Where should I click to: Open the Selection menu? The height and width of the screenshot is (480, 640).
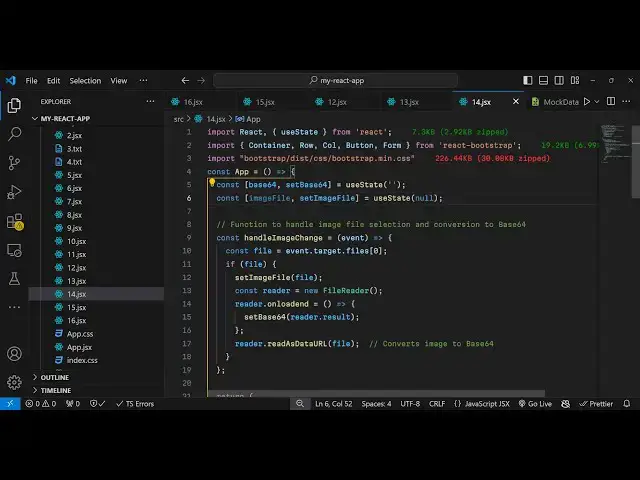coord(85,81)
